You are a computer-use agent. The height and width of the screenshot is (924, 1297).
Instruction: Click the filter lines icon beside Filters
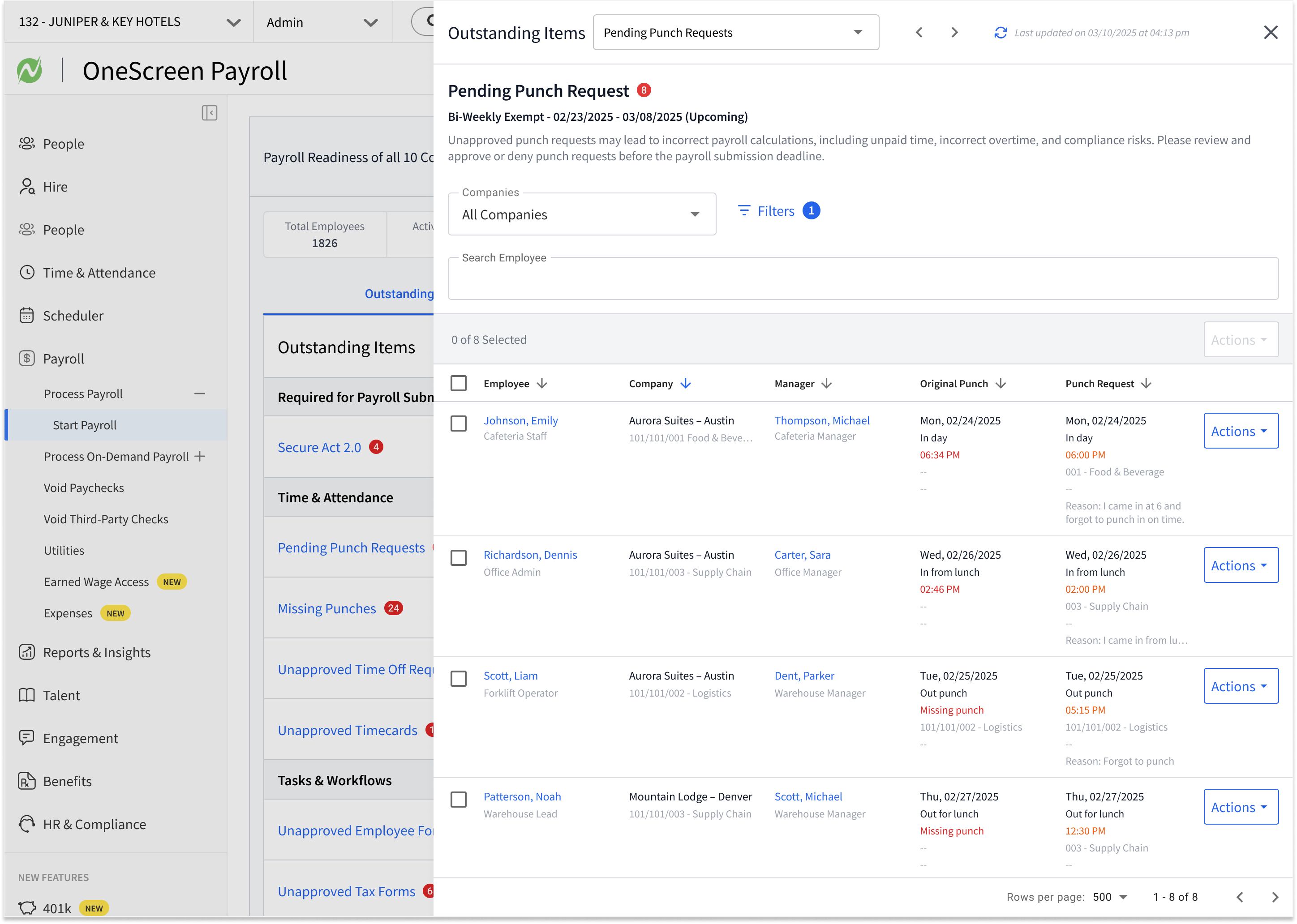(x=744, y=210)
